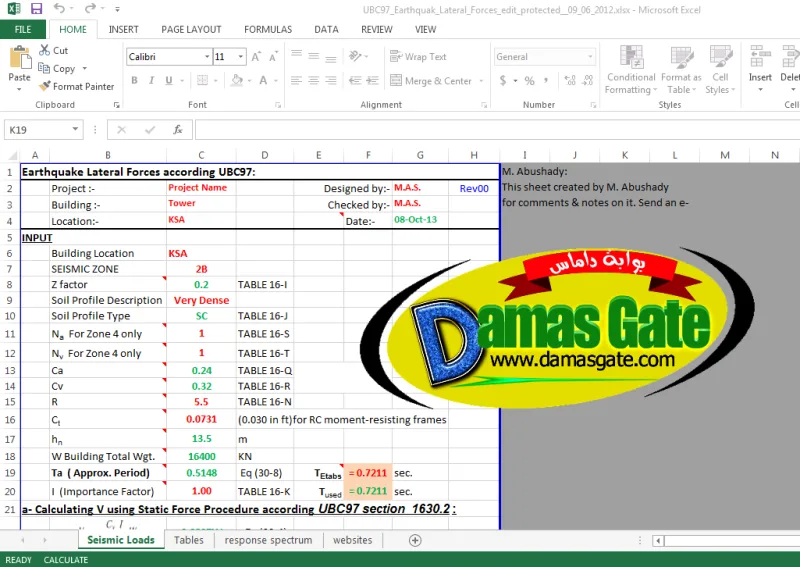Switch to the INSERT ribbon tab
The image size is (800, 567).
[123, 30]
